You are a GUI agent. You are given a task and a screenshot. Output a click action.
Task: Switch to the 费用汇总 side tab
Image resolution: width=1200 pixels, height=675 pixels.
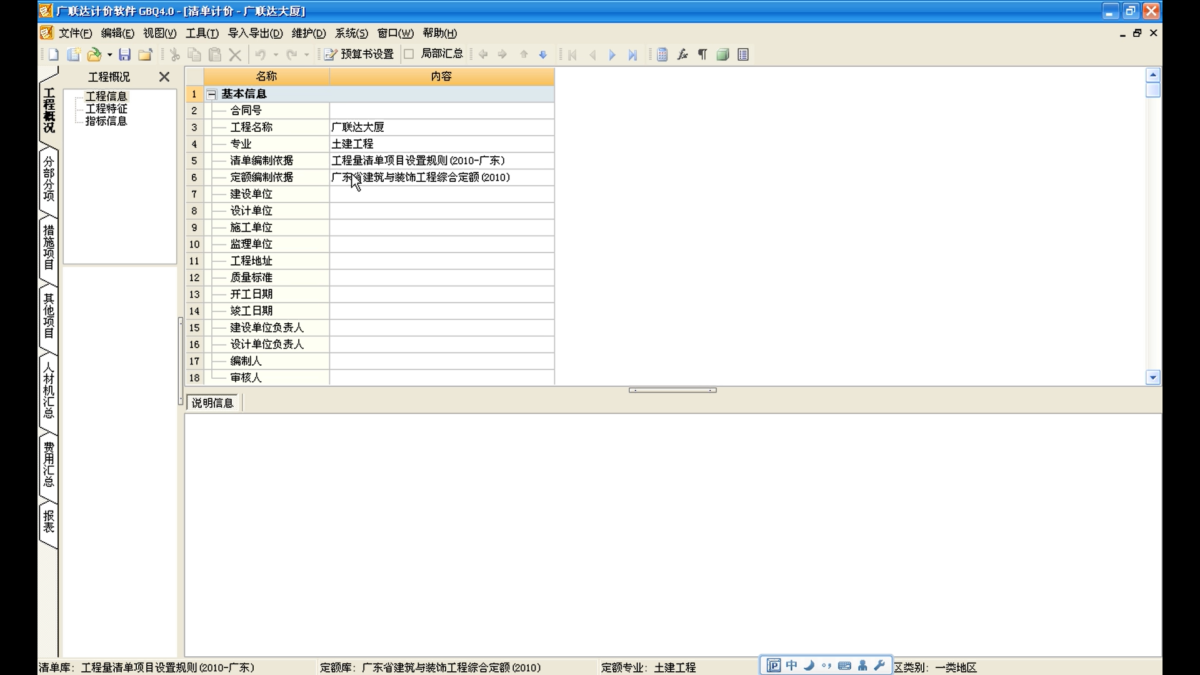[x=49, y=465]
